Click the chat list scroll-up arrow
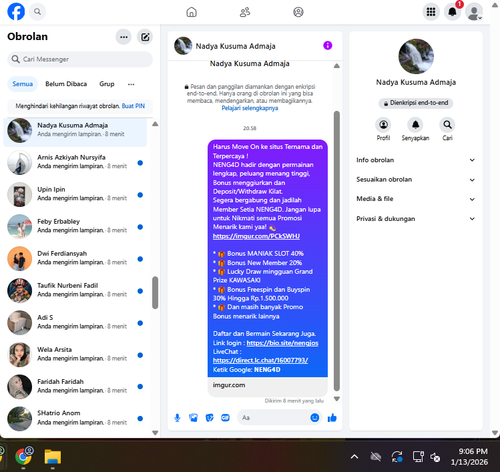Screen dimensions: 500x472 click(x=155, y=124)
